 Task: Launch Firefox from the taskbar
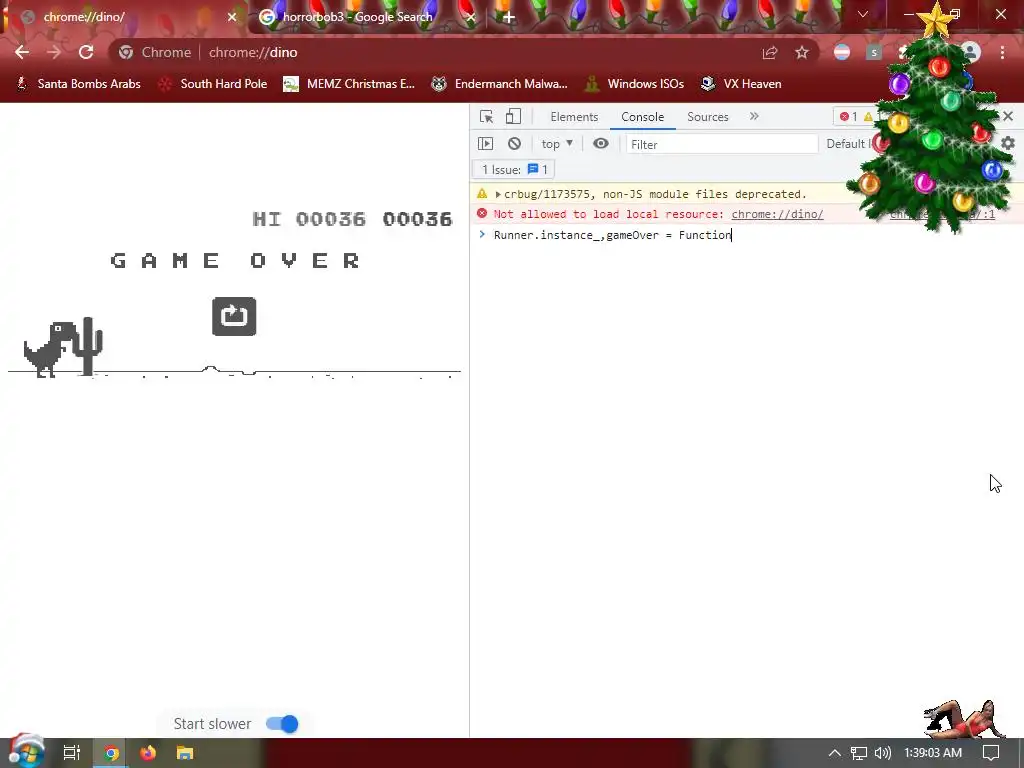(x=148, y=753)
